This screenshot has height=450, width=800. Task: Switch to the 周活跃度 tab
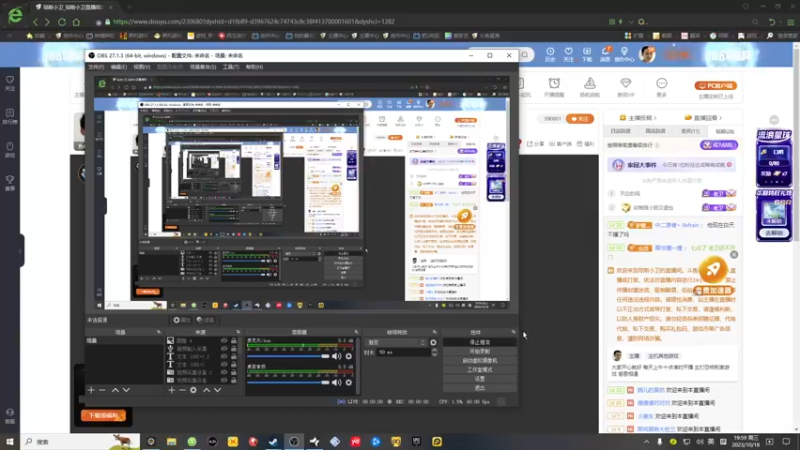pos(656,132)
